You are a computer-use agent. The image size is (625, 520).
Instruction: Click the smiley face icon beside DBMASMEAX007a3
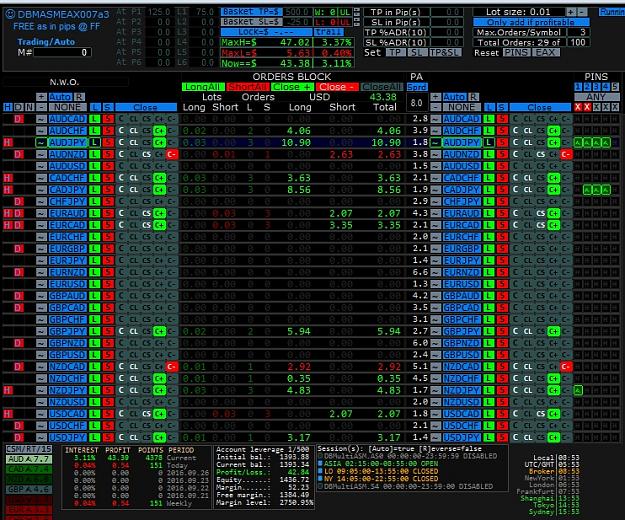coord(10,14)
